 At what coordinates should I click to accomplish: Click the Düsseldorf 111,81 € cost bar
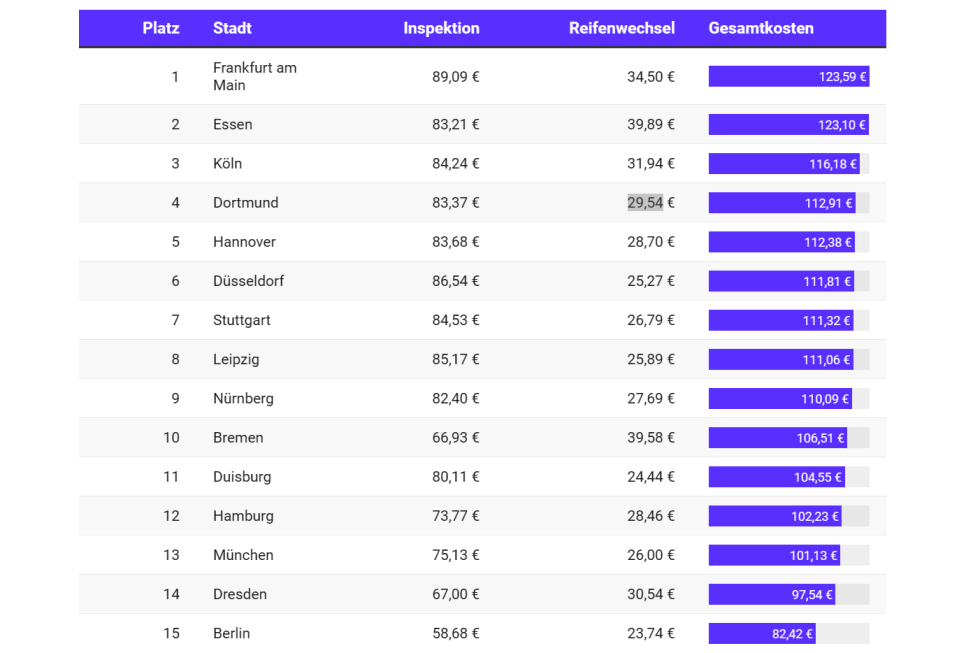(781, 282)
